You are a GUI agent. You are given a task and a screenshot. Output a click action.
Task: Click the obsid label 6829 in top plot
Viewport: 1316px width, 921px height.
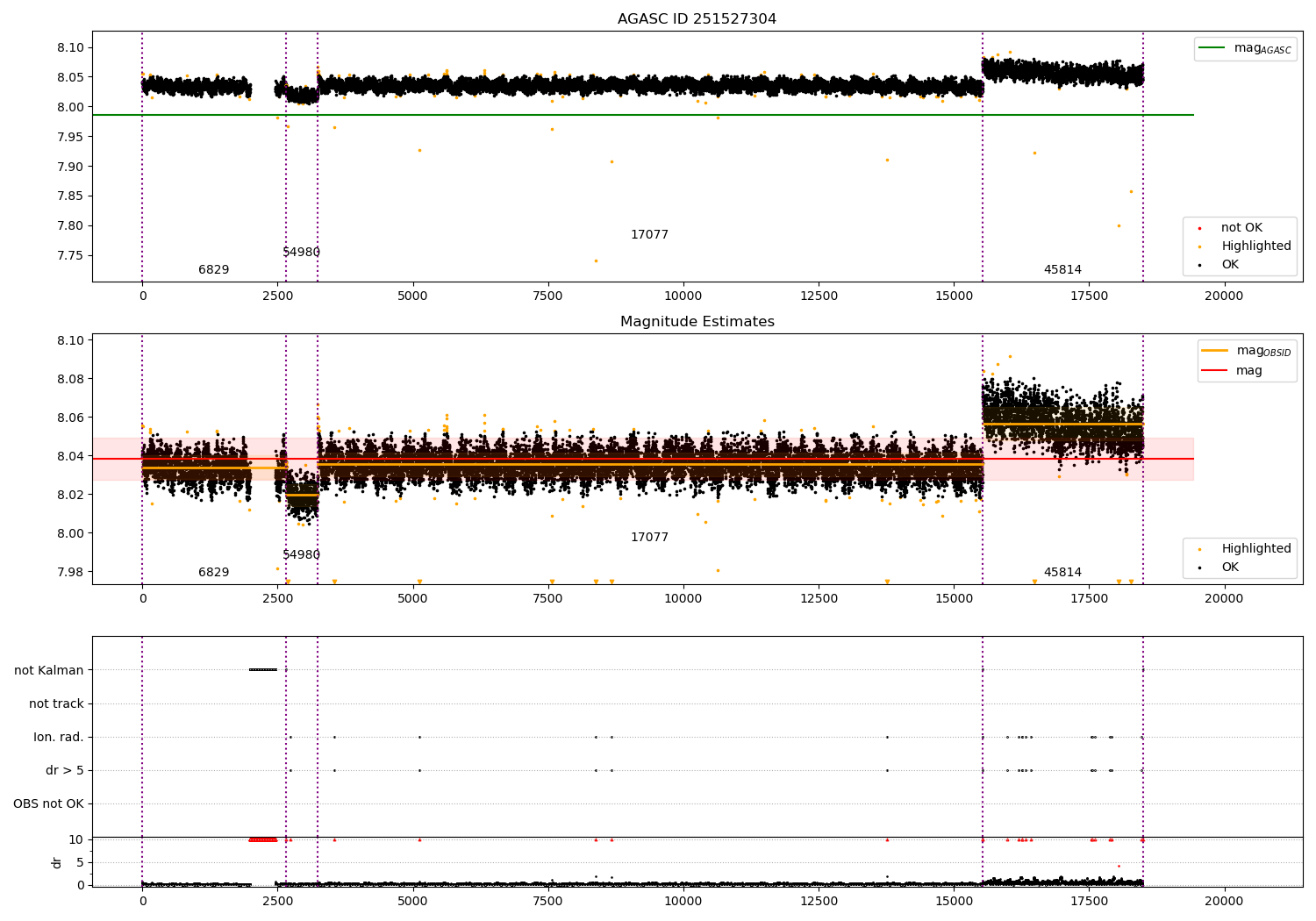coord(213,270)
